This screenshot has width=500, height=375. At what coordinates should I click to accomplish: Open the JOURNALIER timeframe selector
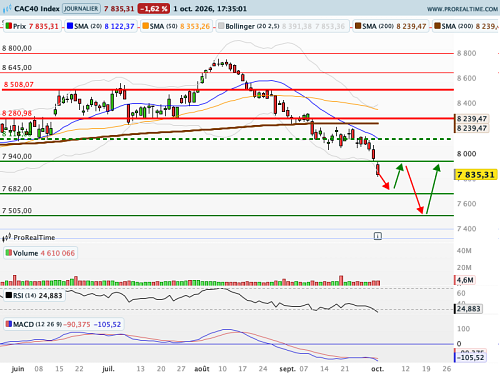pos(81,9)
